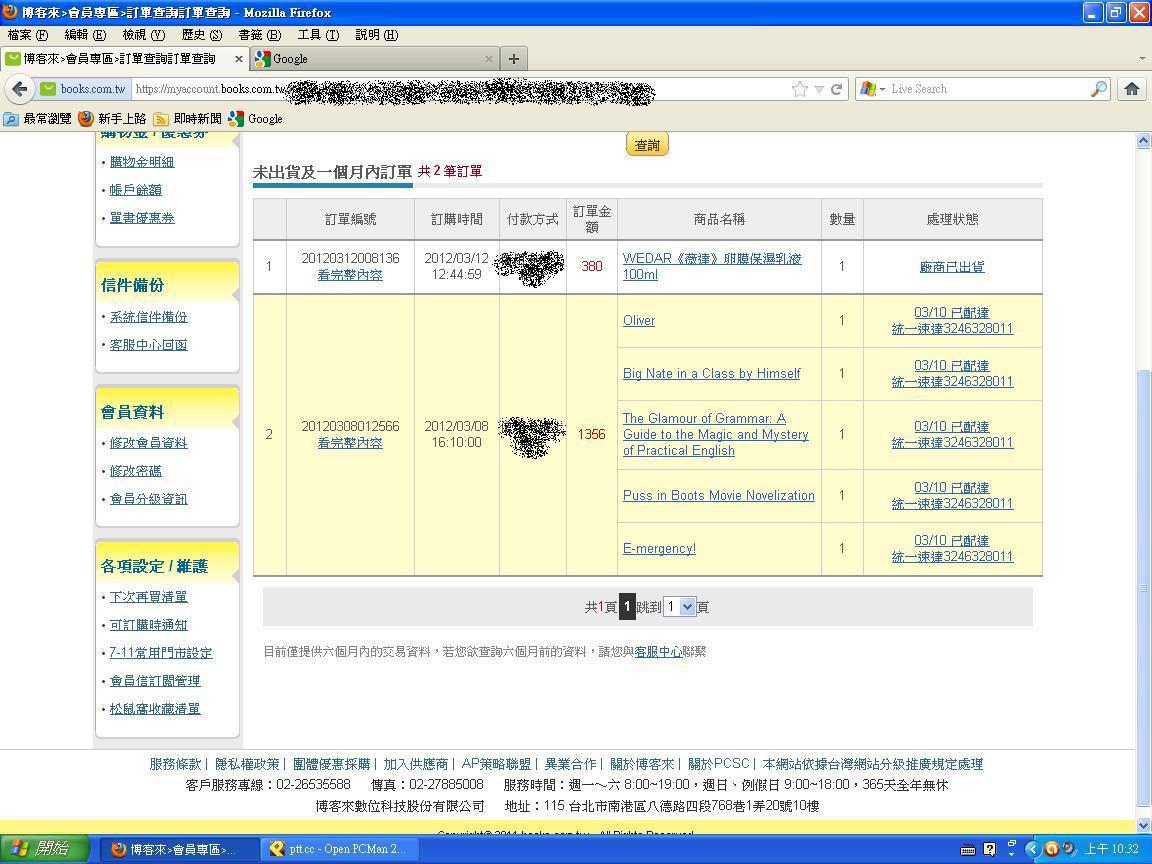Open the Windows 開始 Start button
Screen dimensions: 1152x864
tap(46, 849)
